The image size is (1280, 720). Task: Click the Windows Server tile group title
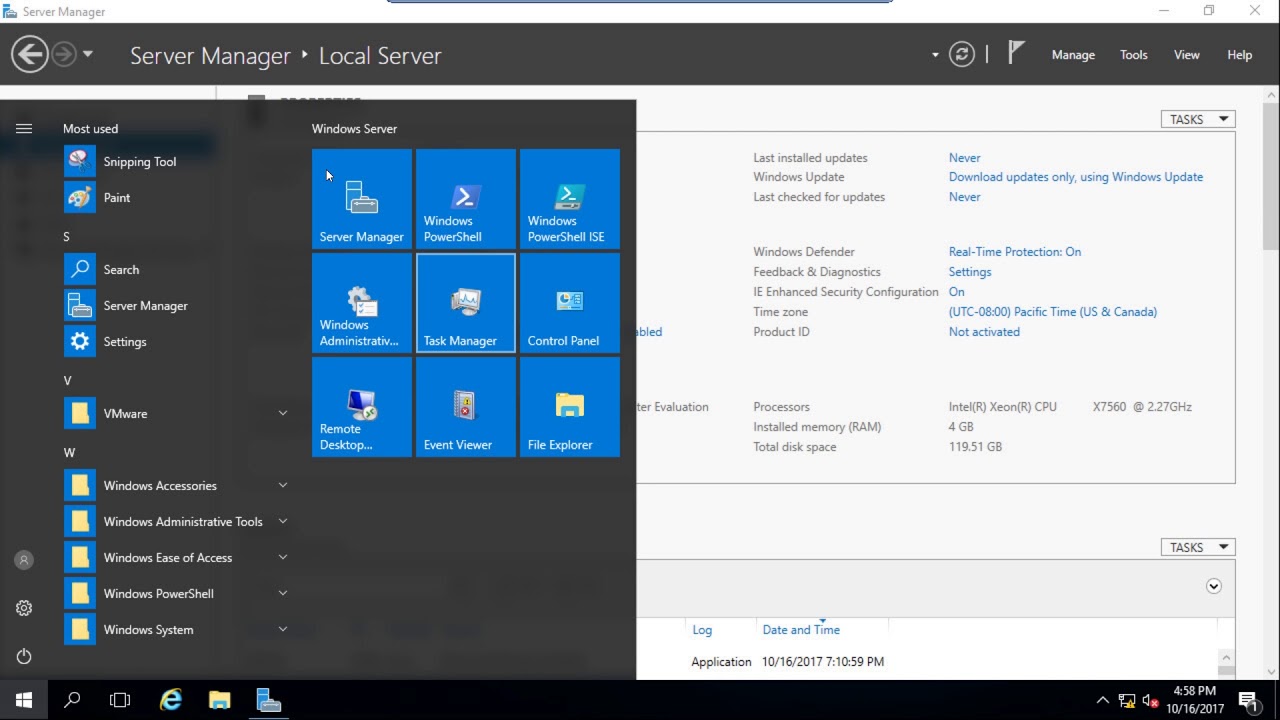point(354,129)
